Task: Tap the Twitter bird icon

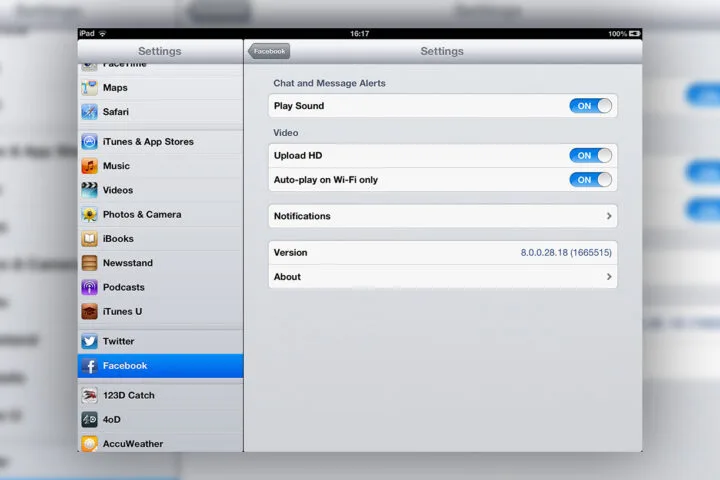Action: point(90,341)
